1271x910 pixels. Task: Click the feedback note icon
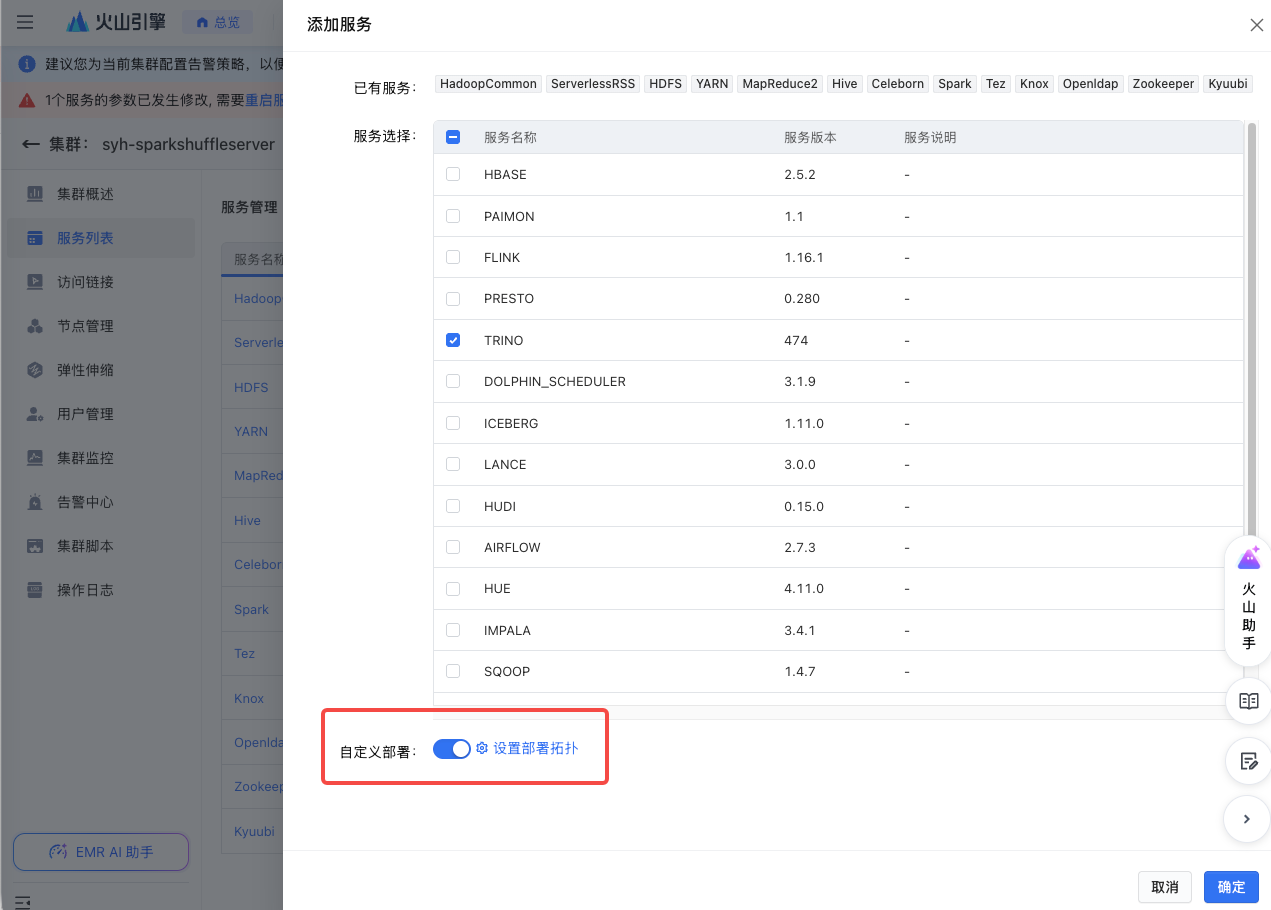point(1248,762)
